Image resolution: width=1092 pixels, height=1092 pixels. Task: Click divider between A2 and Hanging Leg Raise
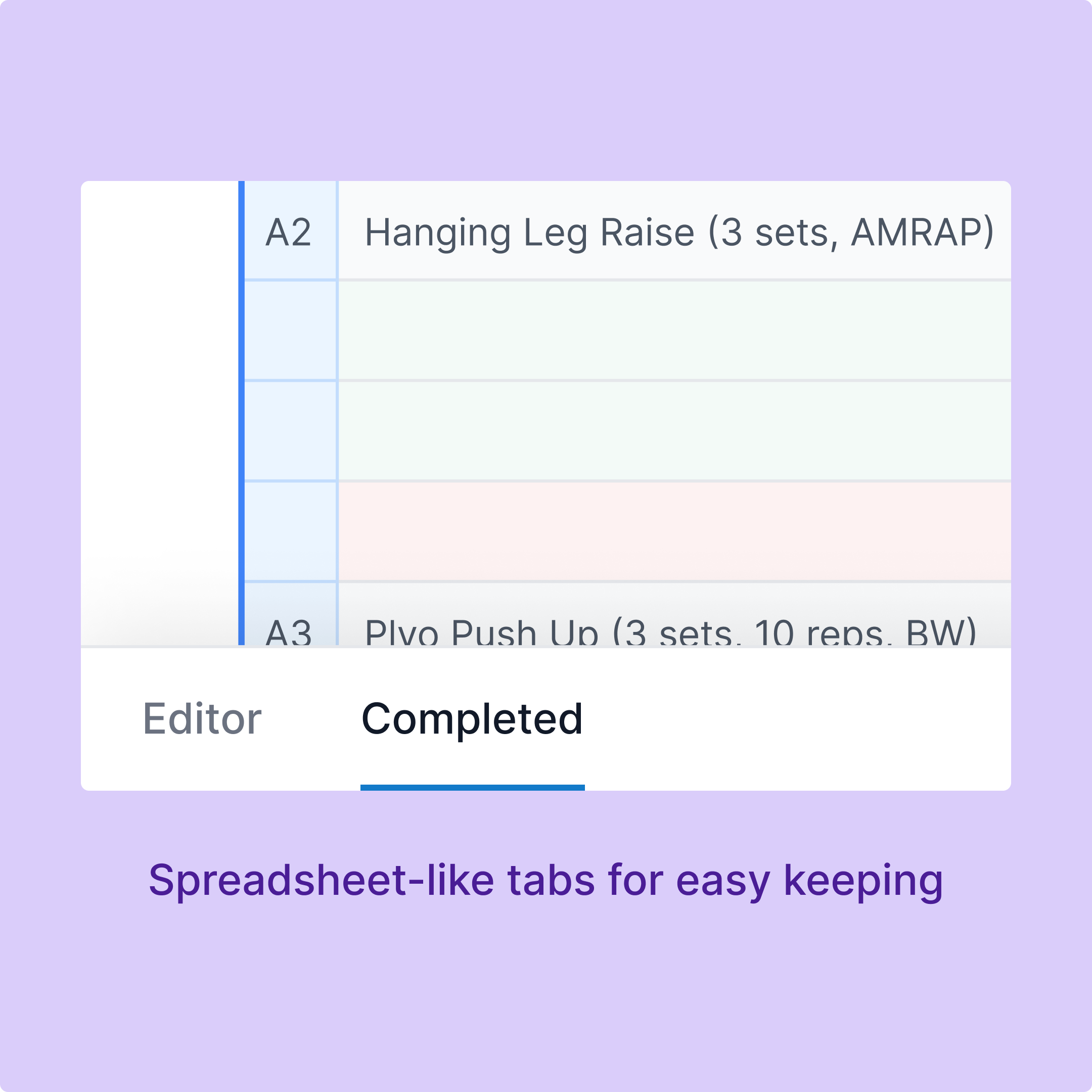[337, 232]
